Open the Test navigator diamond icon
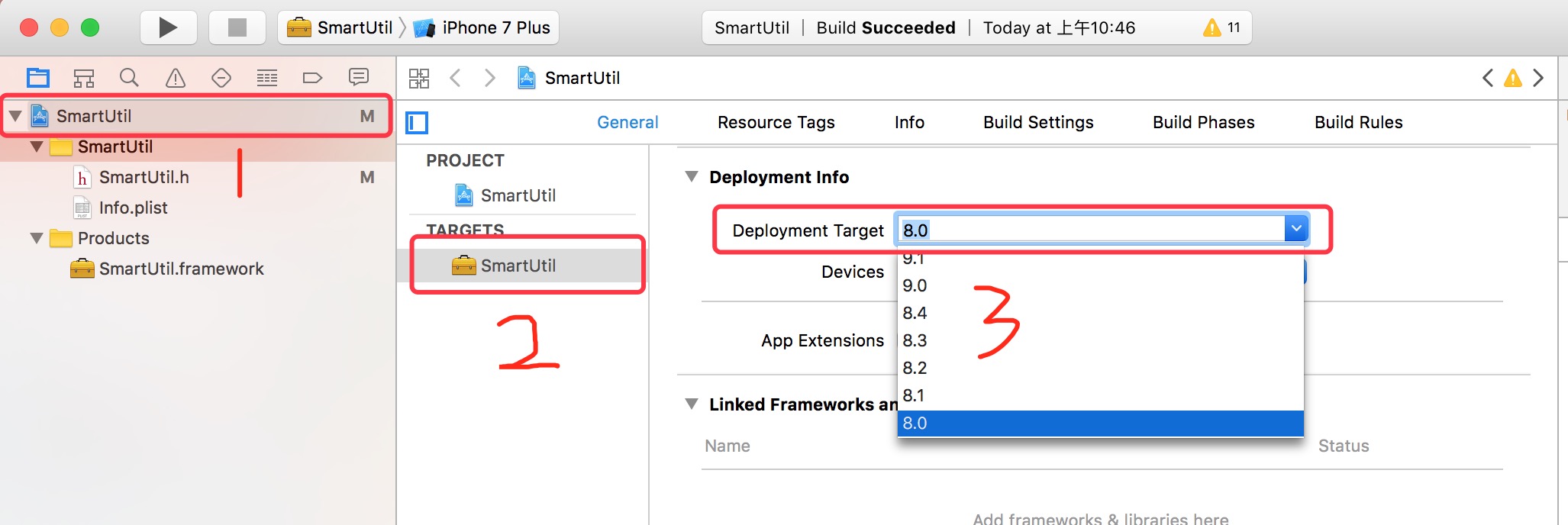1568x525 pixels. [x=221, y=78]
